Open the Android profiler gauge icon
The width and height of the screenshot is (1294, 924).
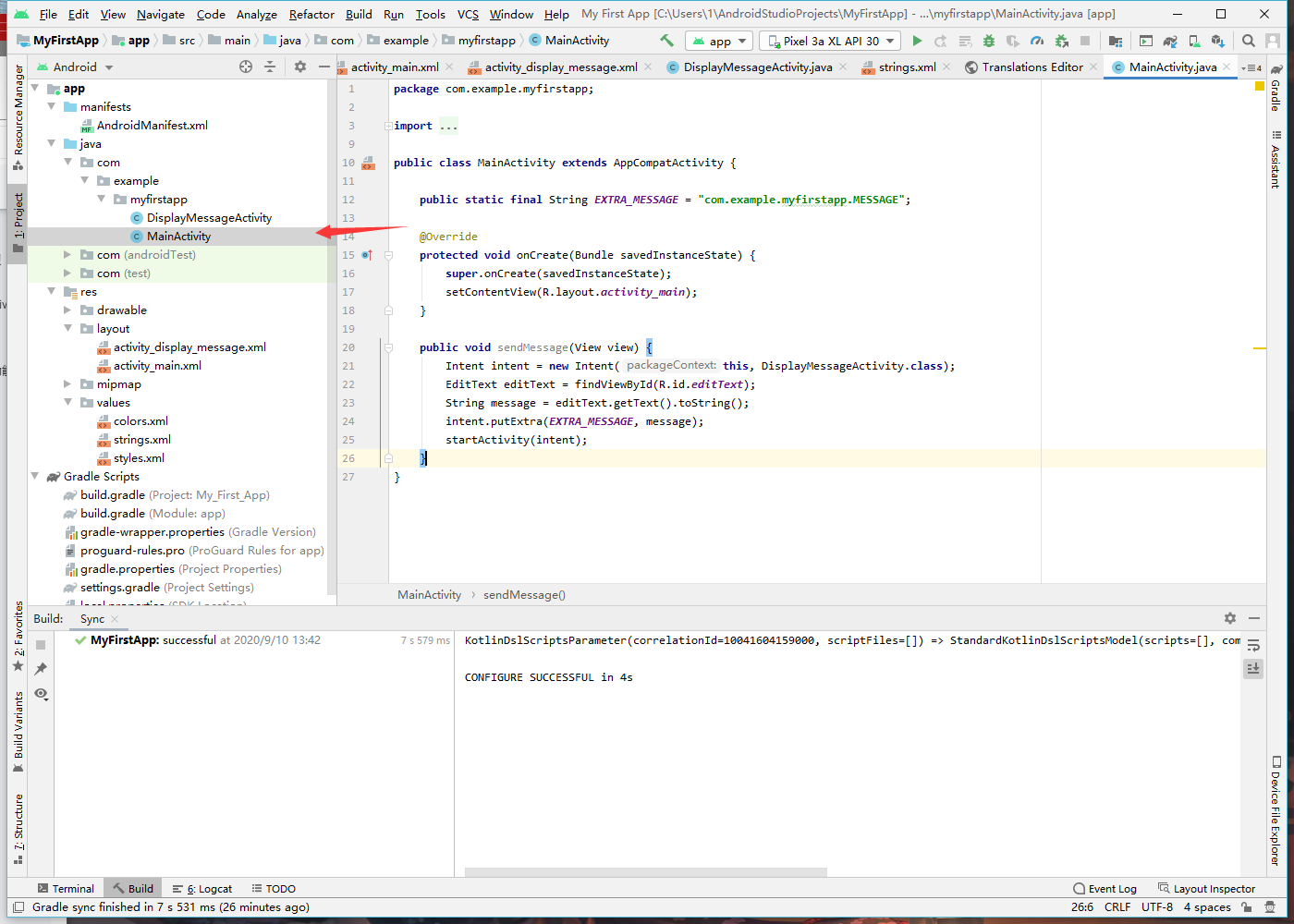[1037, 41]
